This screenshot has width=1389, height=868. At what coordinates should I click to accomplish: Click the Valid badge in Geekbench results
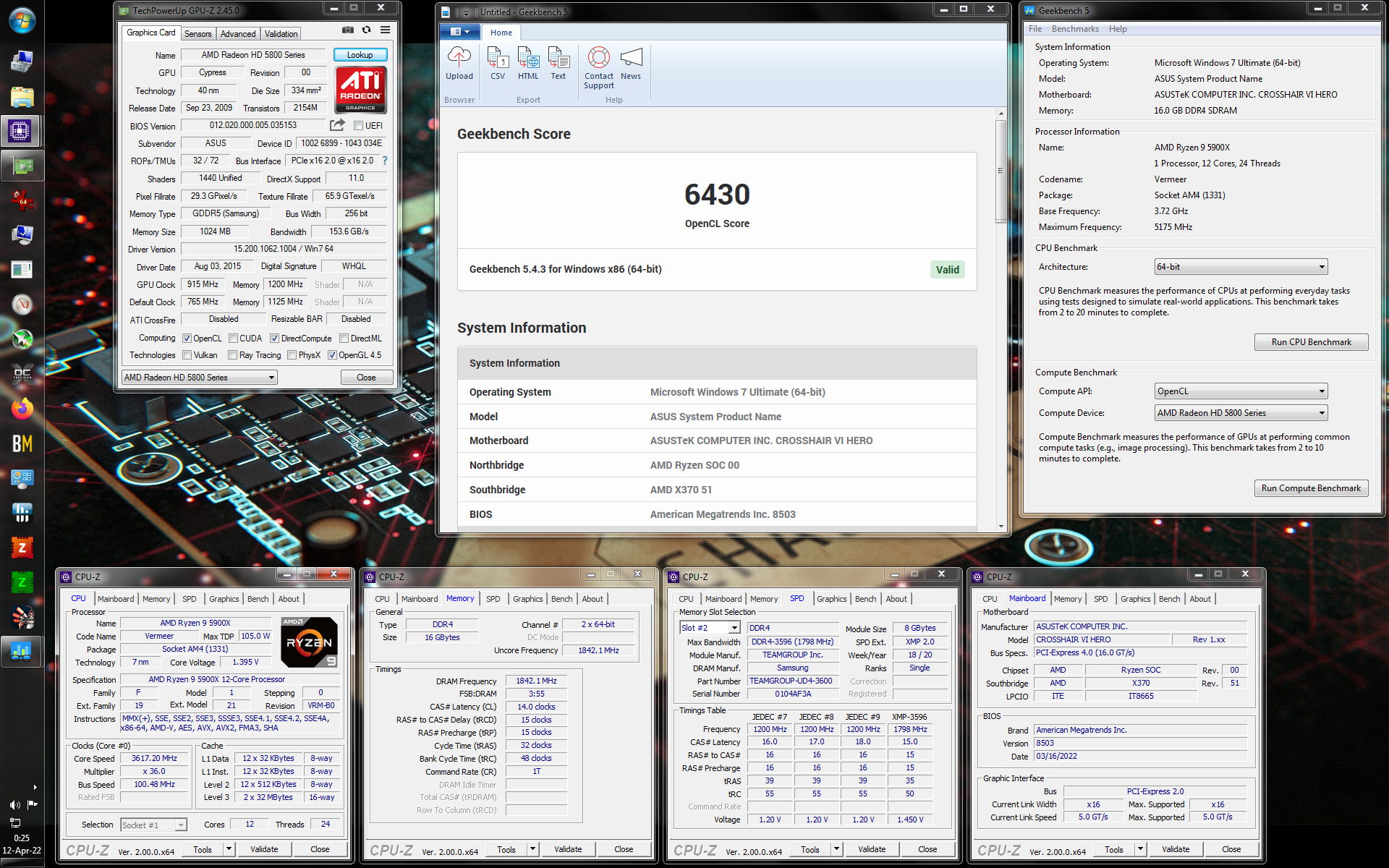[x=947, y=270]
